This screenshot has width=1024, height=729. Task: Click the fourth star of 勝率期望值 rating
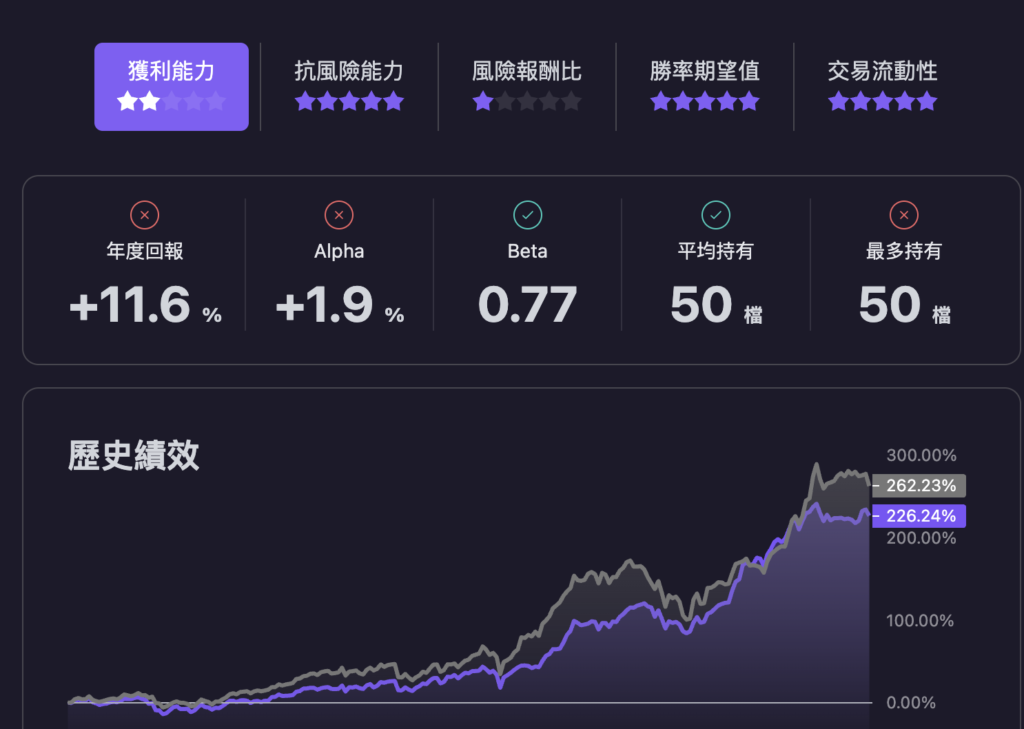728,101
